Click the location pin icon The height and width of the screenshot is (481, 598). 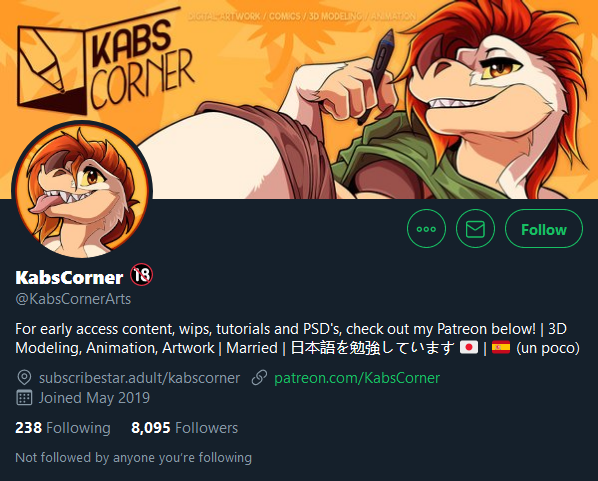pos(24,378)
